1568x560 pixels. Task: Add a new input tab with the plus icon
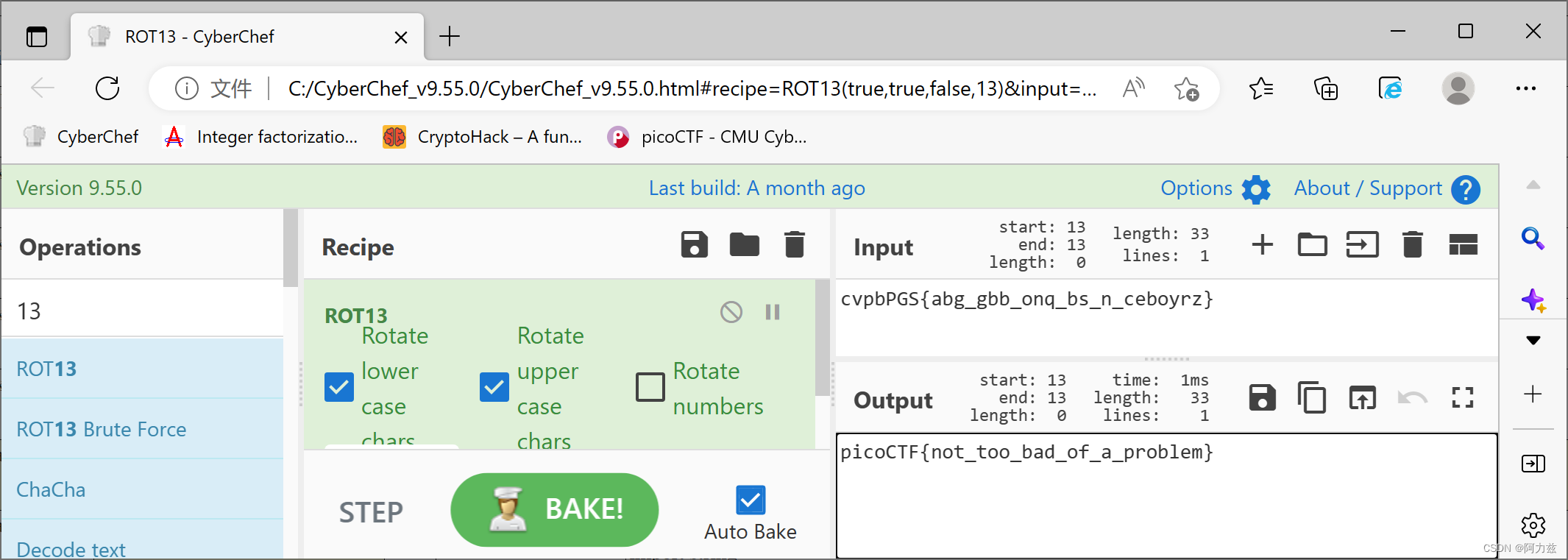(x=1262, y=245)
